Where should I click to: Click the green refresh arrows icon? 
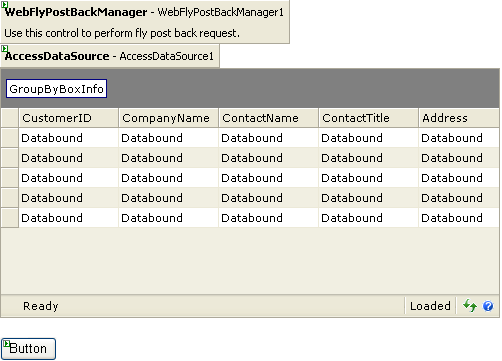coord(470,305)
